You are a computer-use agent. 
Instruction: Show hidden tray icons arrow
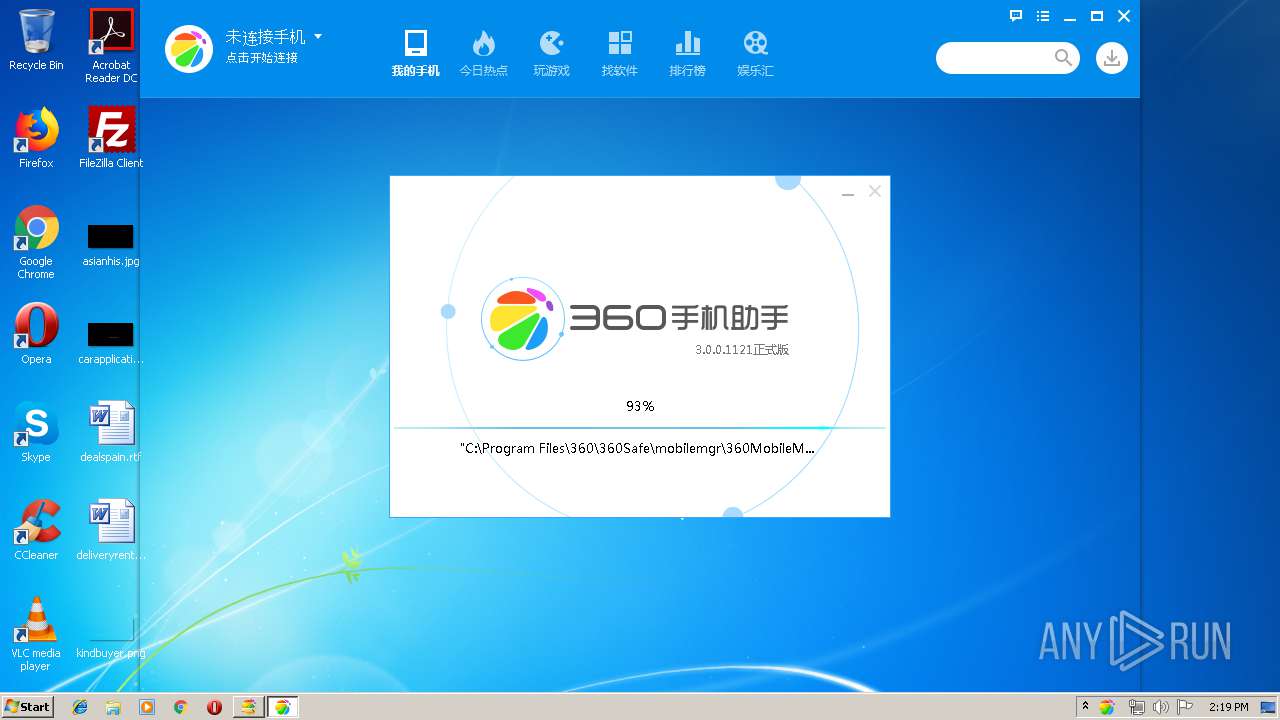(1086, 706)
